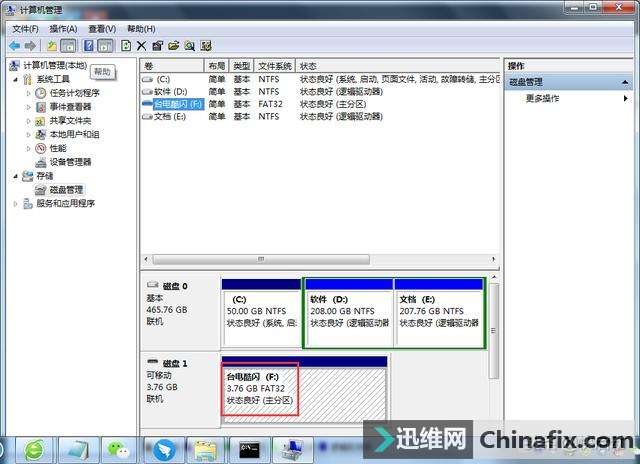640x464 pixels.
Task: Toggle the Show/Hide Action Pane icon
Action: click(x=105, y=46)
